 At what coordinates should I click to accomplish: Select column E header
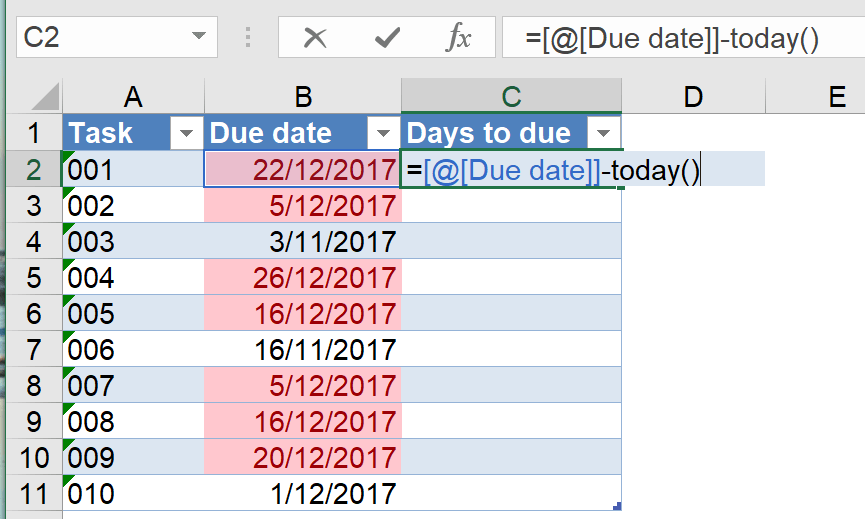836,96
